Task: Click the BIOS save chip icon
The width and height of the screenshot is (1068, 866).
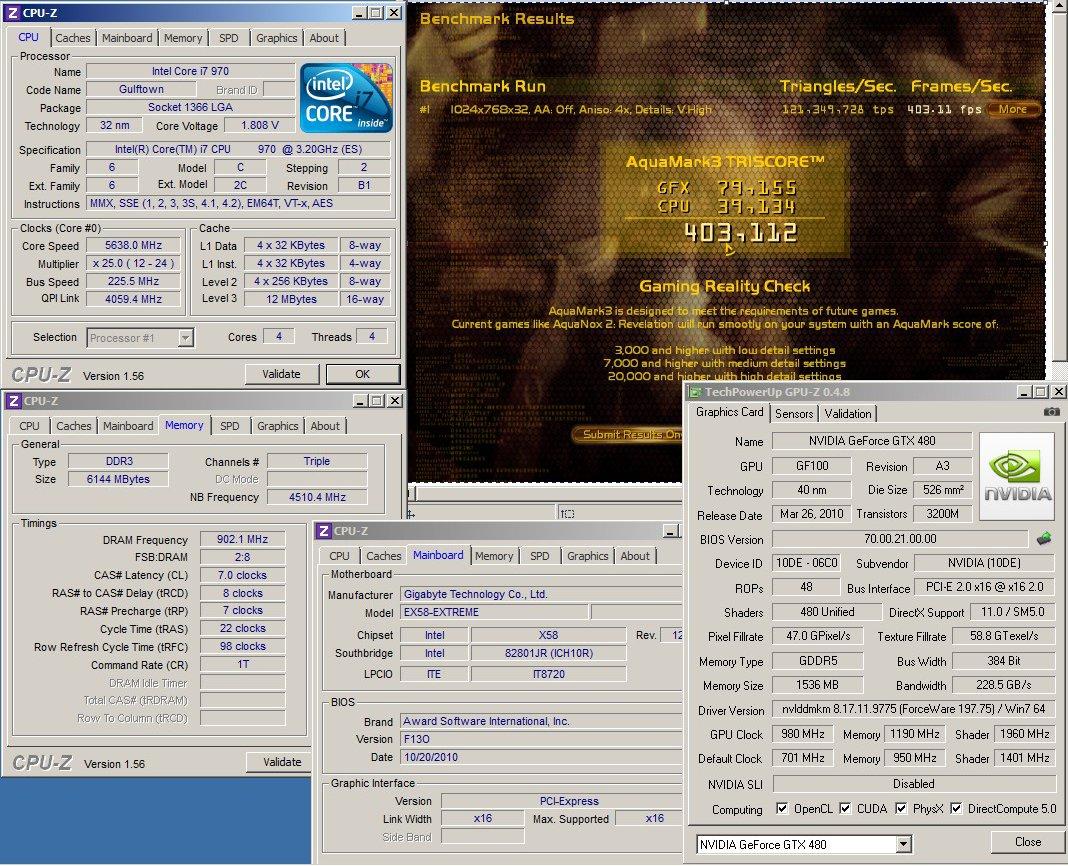Action: (1043, 539)
